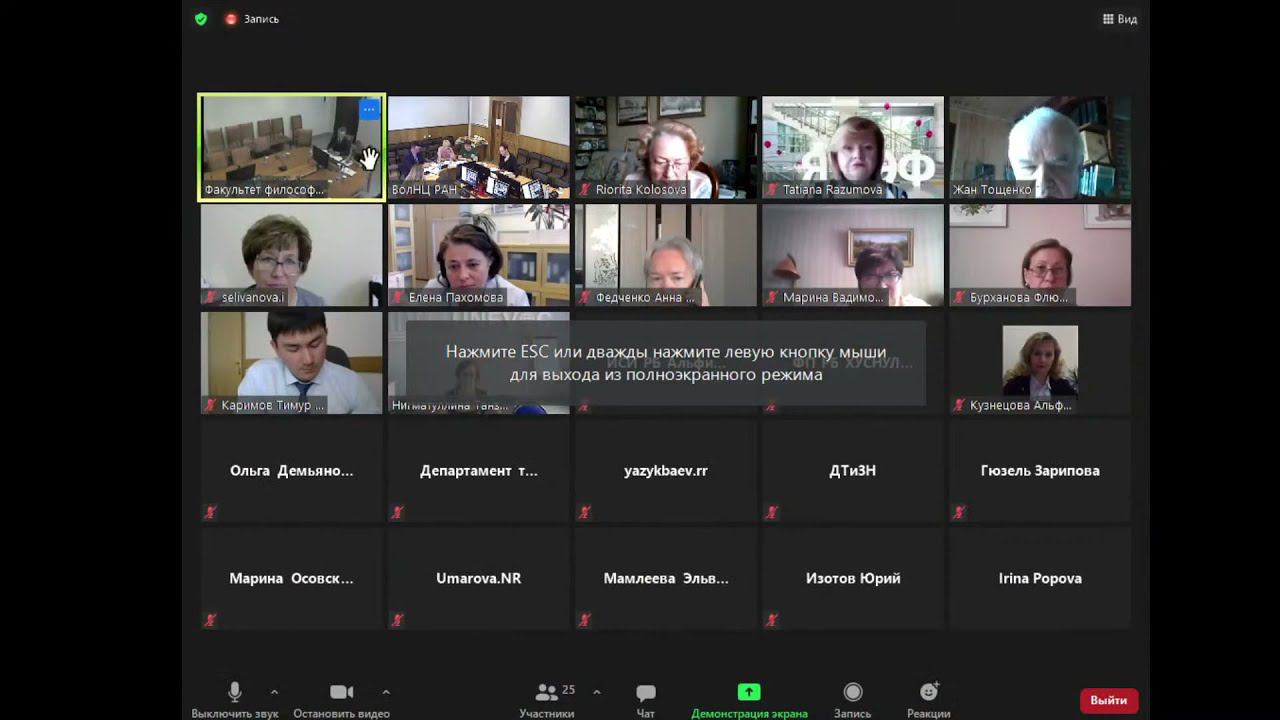Click the Запись recording indicator at top
This screenshot has width=1280, height=720.
click(252, 19)
